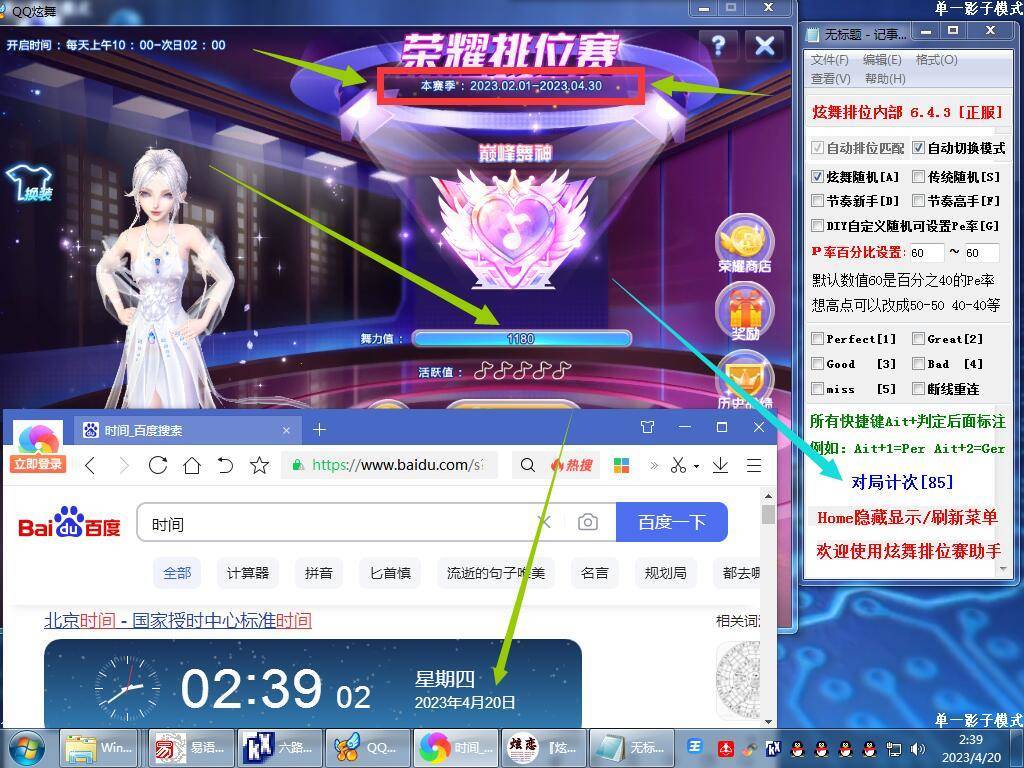Click the 舞力值 progress bar showing 1180
This screenshot has width=1024, height=768.
521,338
